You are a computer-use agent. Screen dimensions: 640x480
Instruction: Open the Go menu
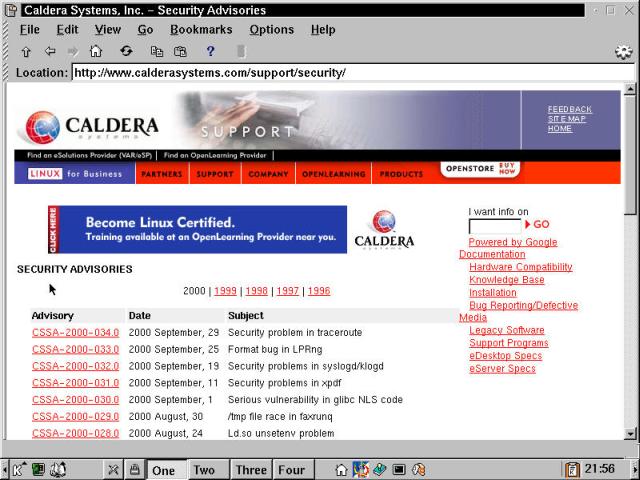pyautogui.click(x=145, y=30)
